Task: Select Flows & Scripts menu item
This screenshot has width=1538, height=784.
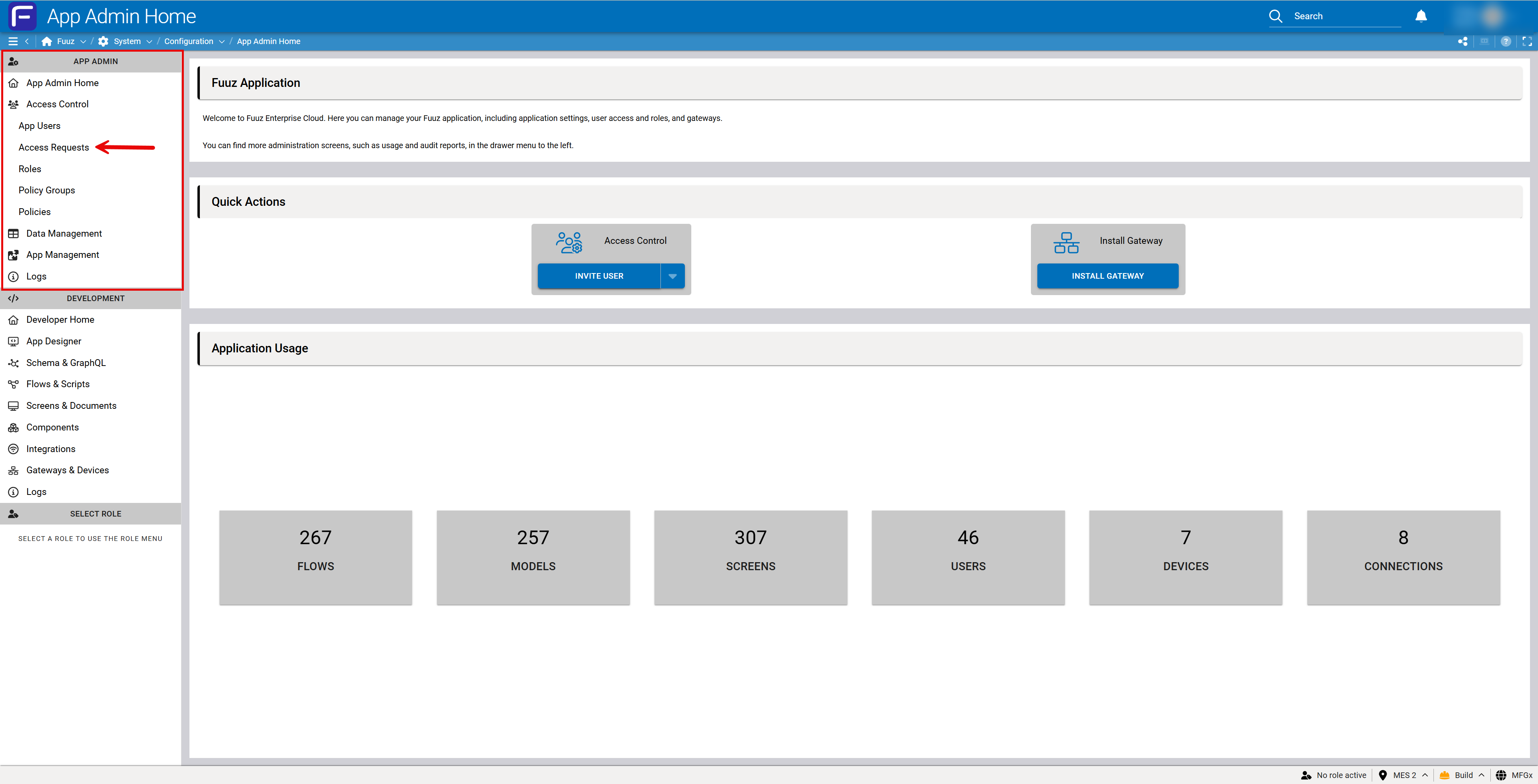Action: click(x=58, y=384)
